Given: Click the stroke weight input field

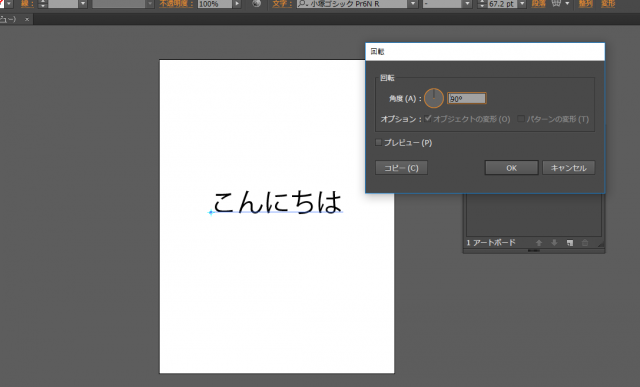Looking at the screenshot, I should point(63,4).
